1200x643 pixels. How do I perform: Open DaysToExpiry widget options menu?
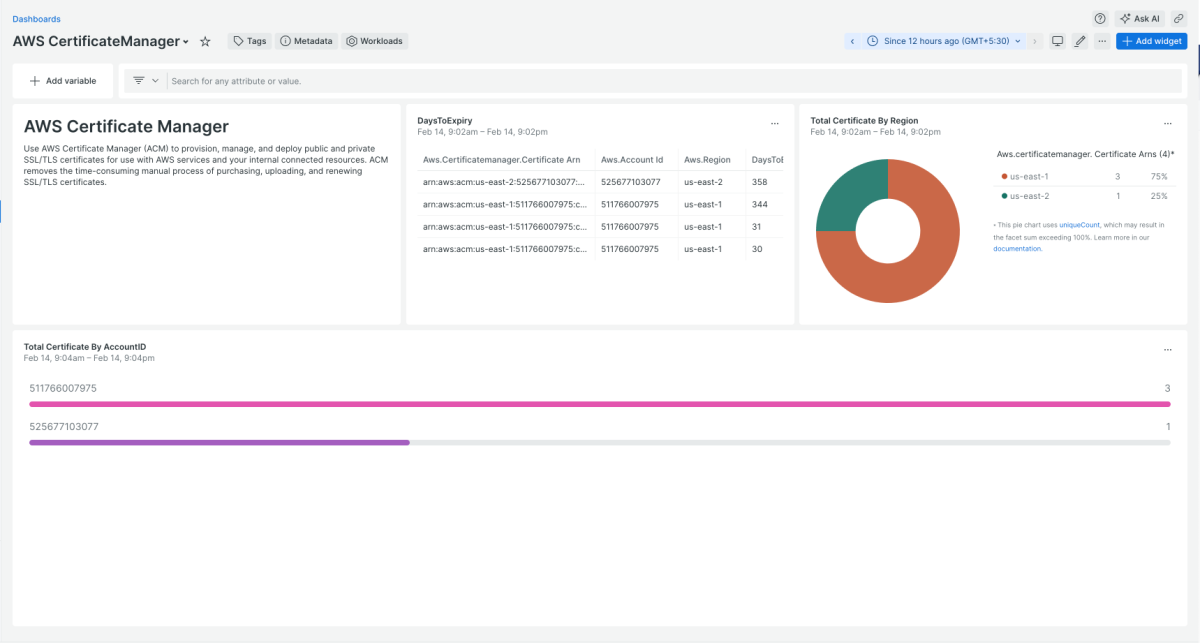pos(774,124)
